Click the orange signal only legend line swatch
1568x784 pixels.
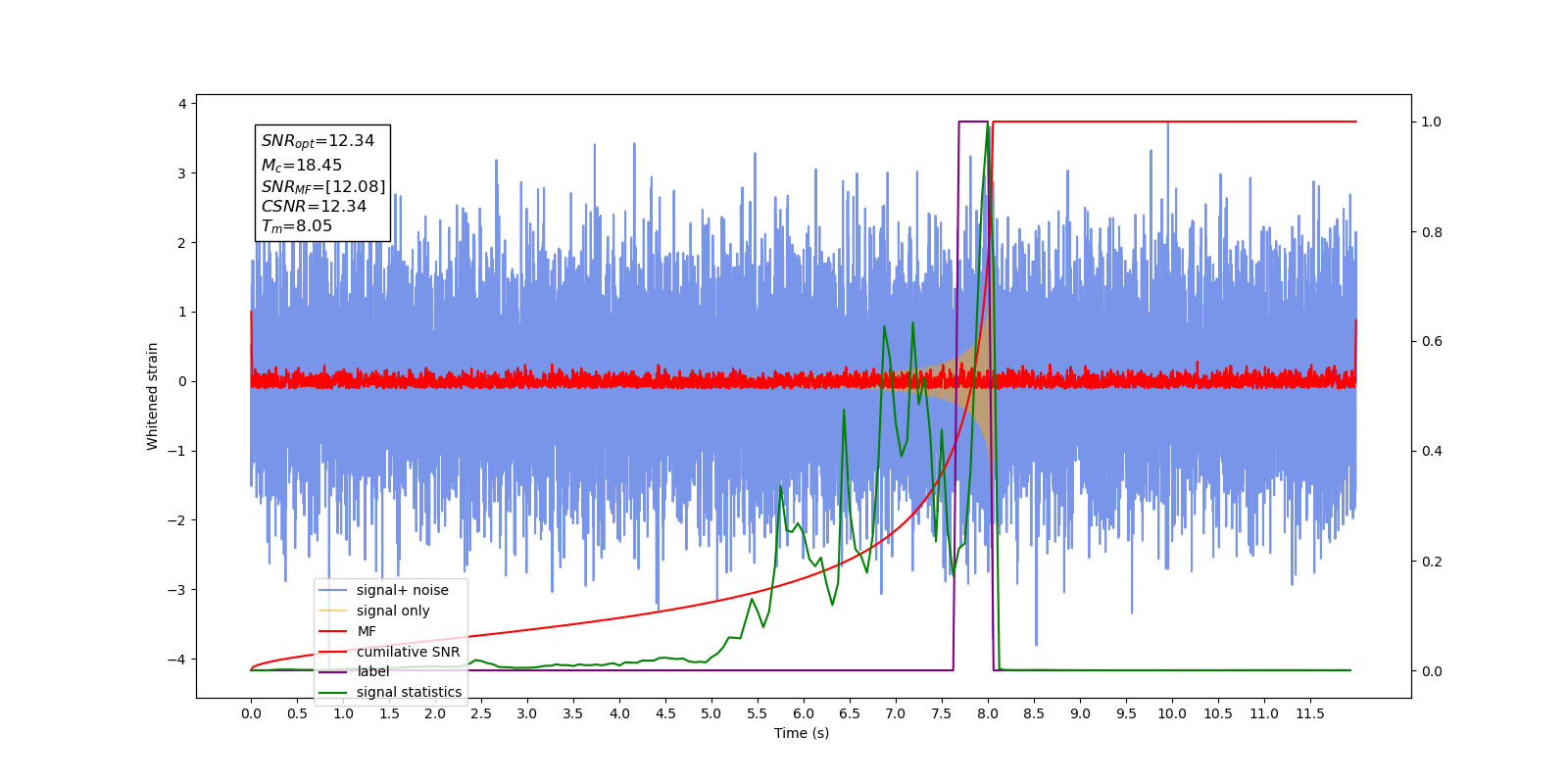tap(333, 611)
